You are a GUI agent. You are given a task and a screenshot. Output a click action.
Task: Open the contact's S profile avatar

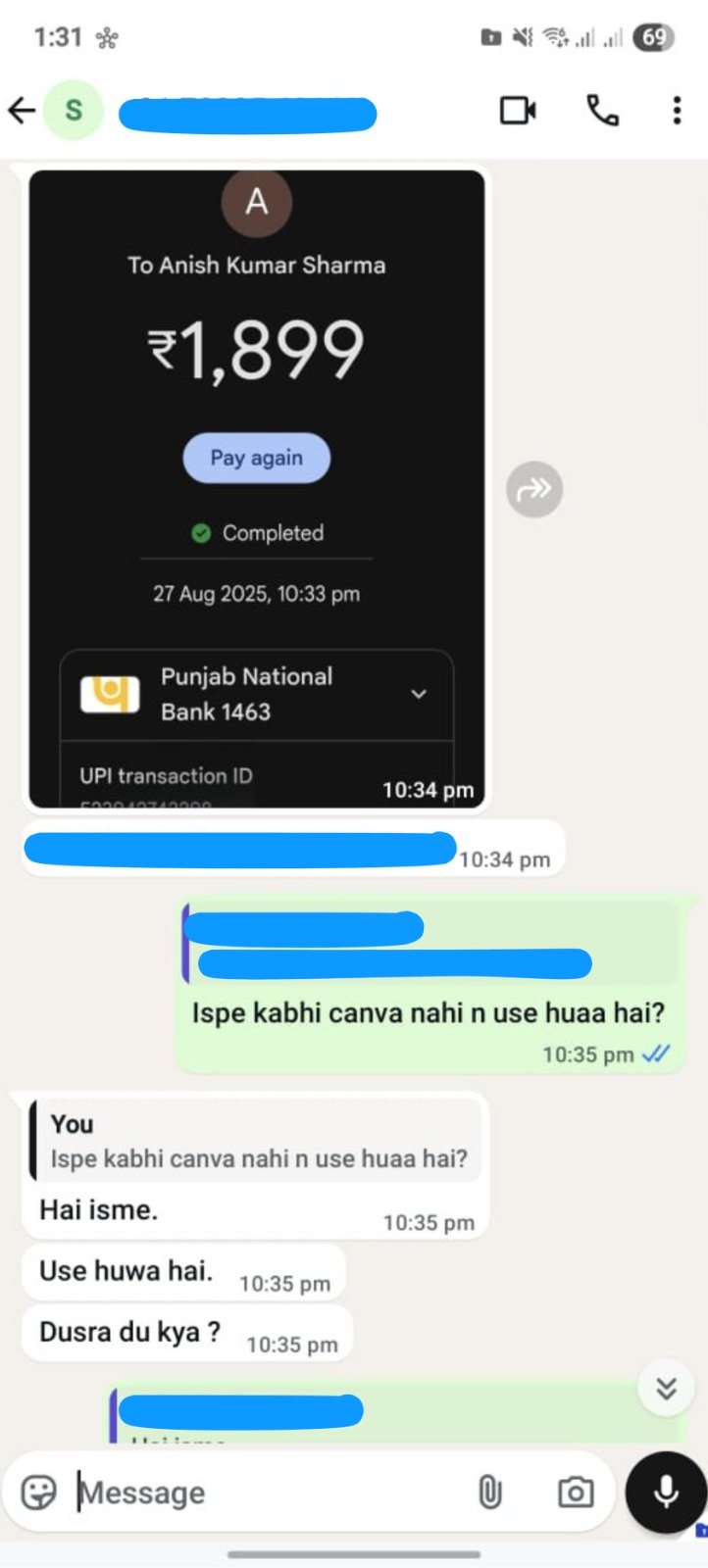click(74, 111)
